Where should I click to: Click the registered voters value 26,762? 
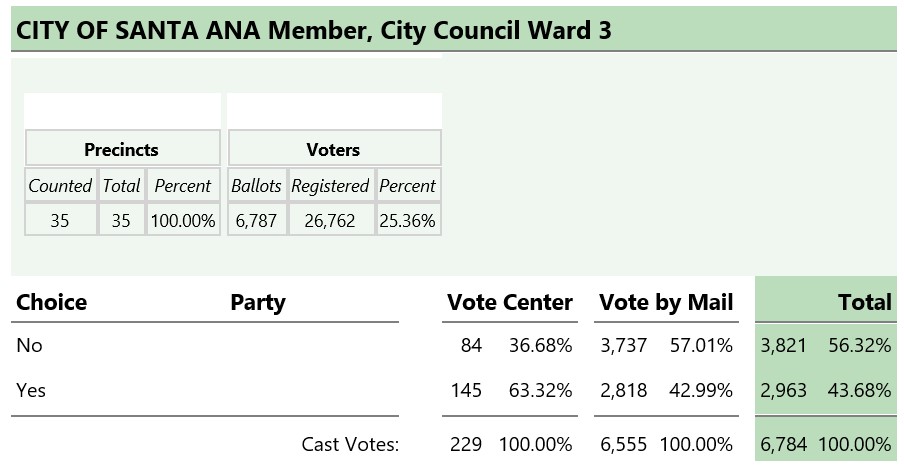(x=330, y=220)
